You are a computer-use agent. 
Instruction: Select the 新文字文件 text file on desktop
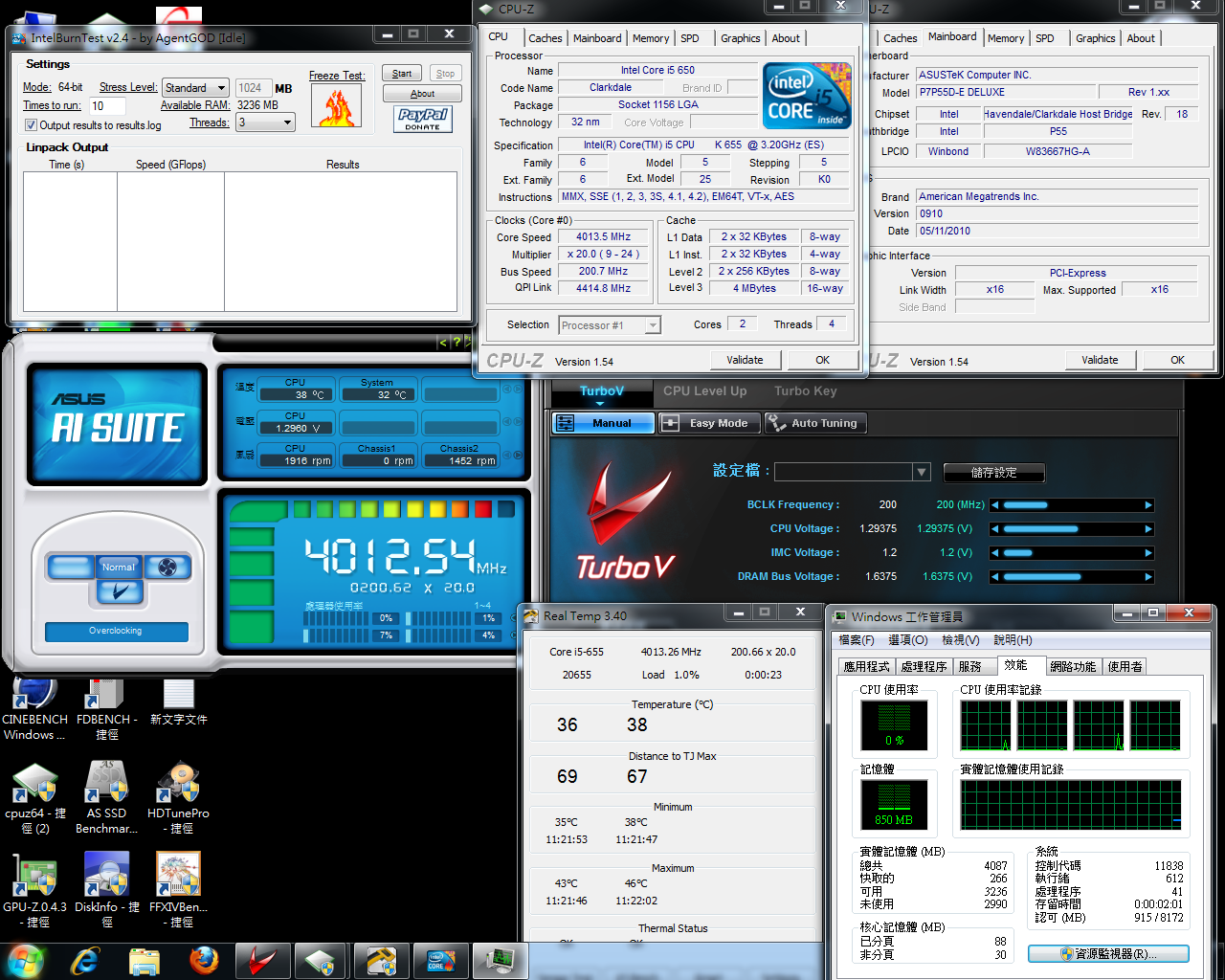tap(179, 703)
